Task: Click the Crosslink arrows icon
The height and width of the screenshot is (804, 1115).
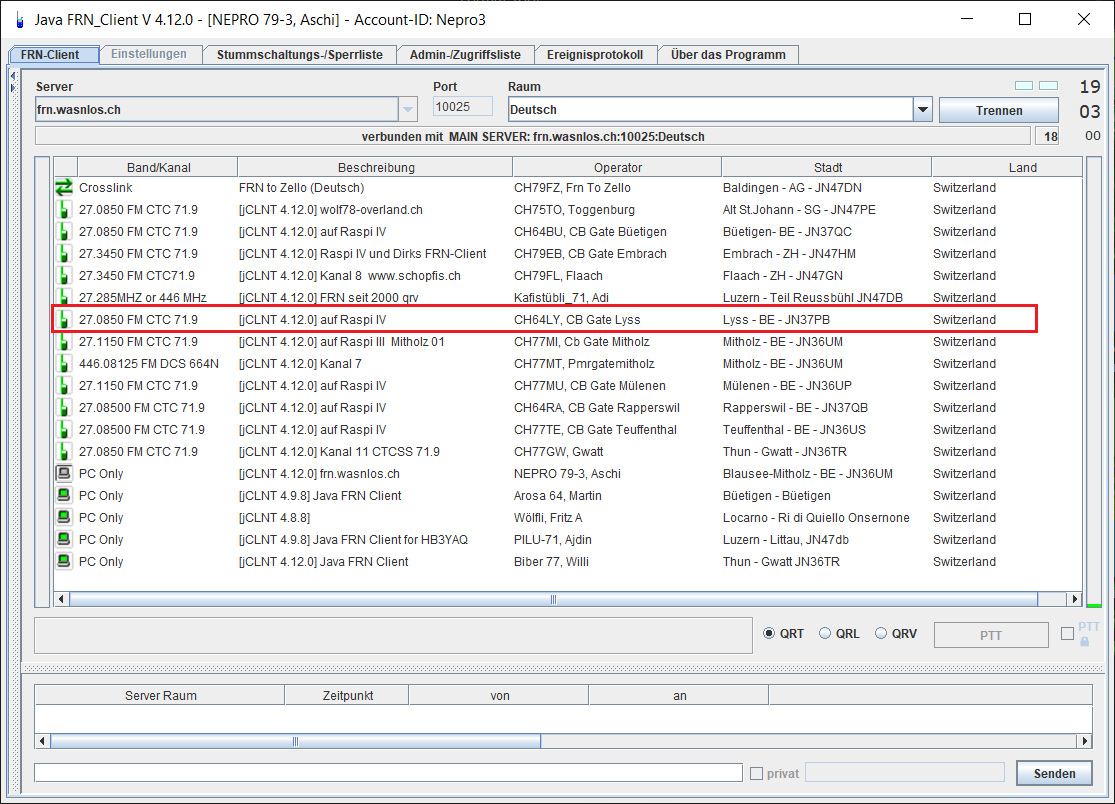Action: click(64, 188)
